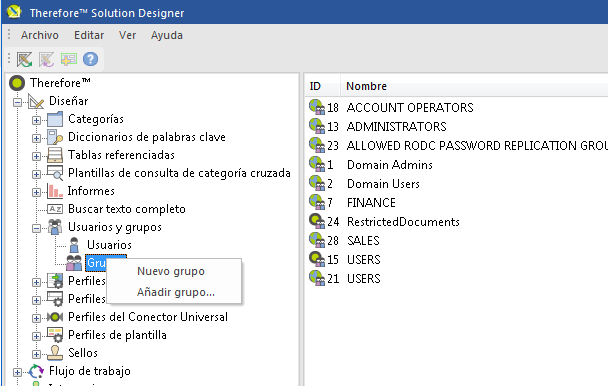
Task: Click Plantillas de consulta icon
Action: pyautogui.click(x=55, y=173)
